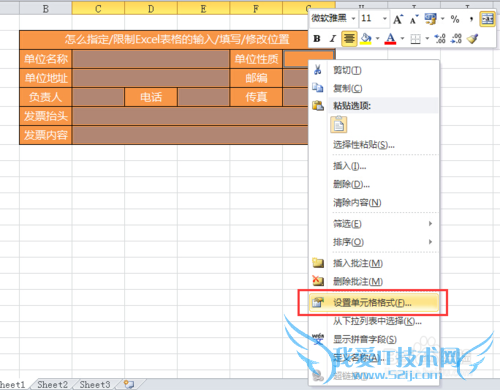
Task: Toggle italic formatting in mini toolbar
Action: coord(332,39)
